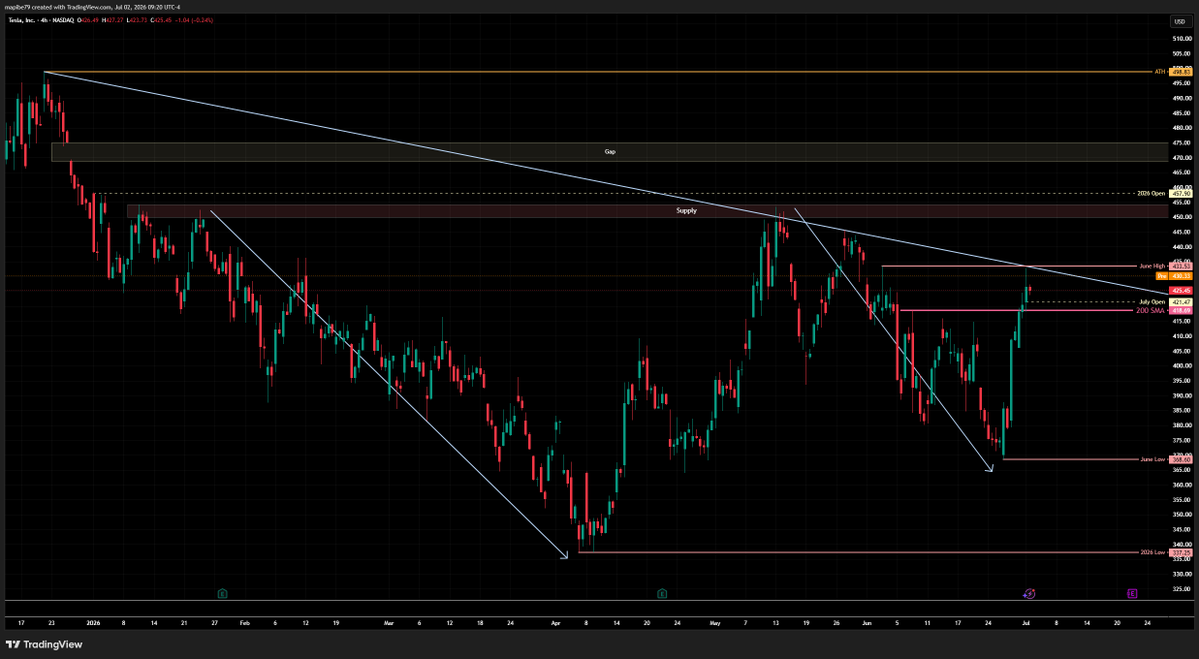Viewport: 1199px width, 659px height.
Task: Click the 2026 Low line label
Action: pyautogui.click(x=1152, y=552)
